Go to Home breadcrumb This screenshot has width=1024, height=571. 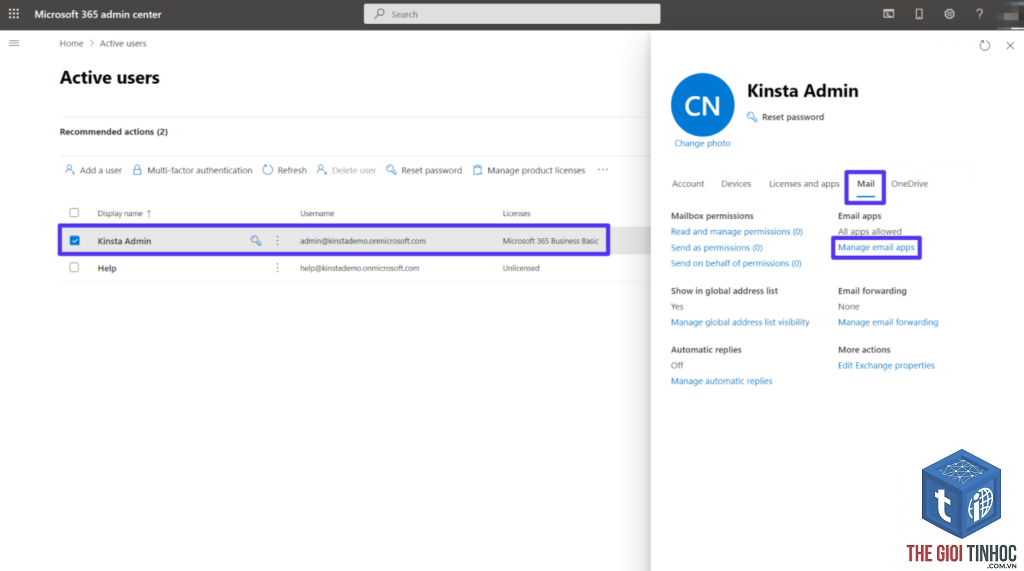[x=71, y=43]
